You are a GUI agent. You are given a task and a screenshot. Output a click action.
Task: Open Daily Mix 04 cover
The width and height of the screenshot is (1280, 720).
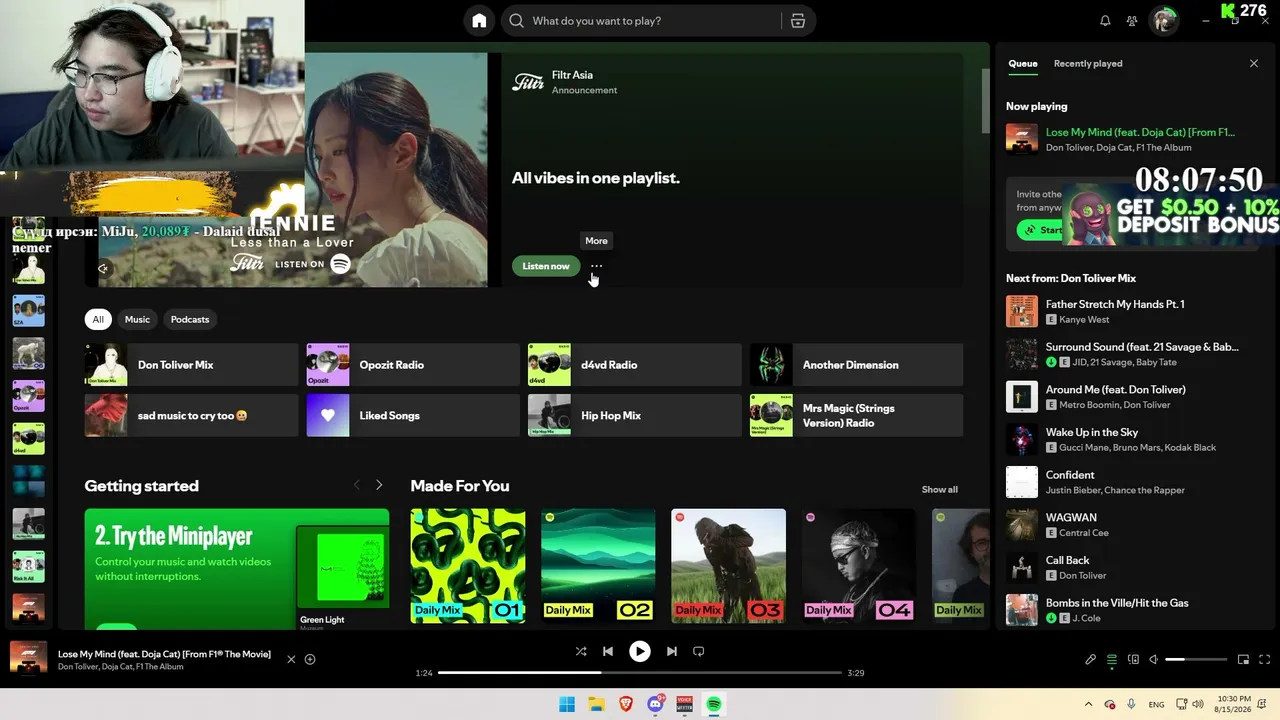point(858,566)
